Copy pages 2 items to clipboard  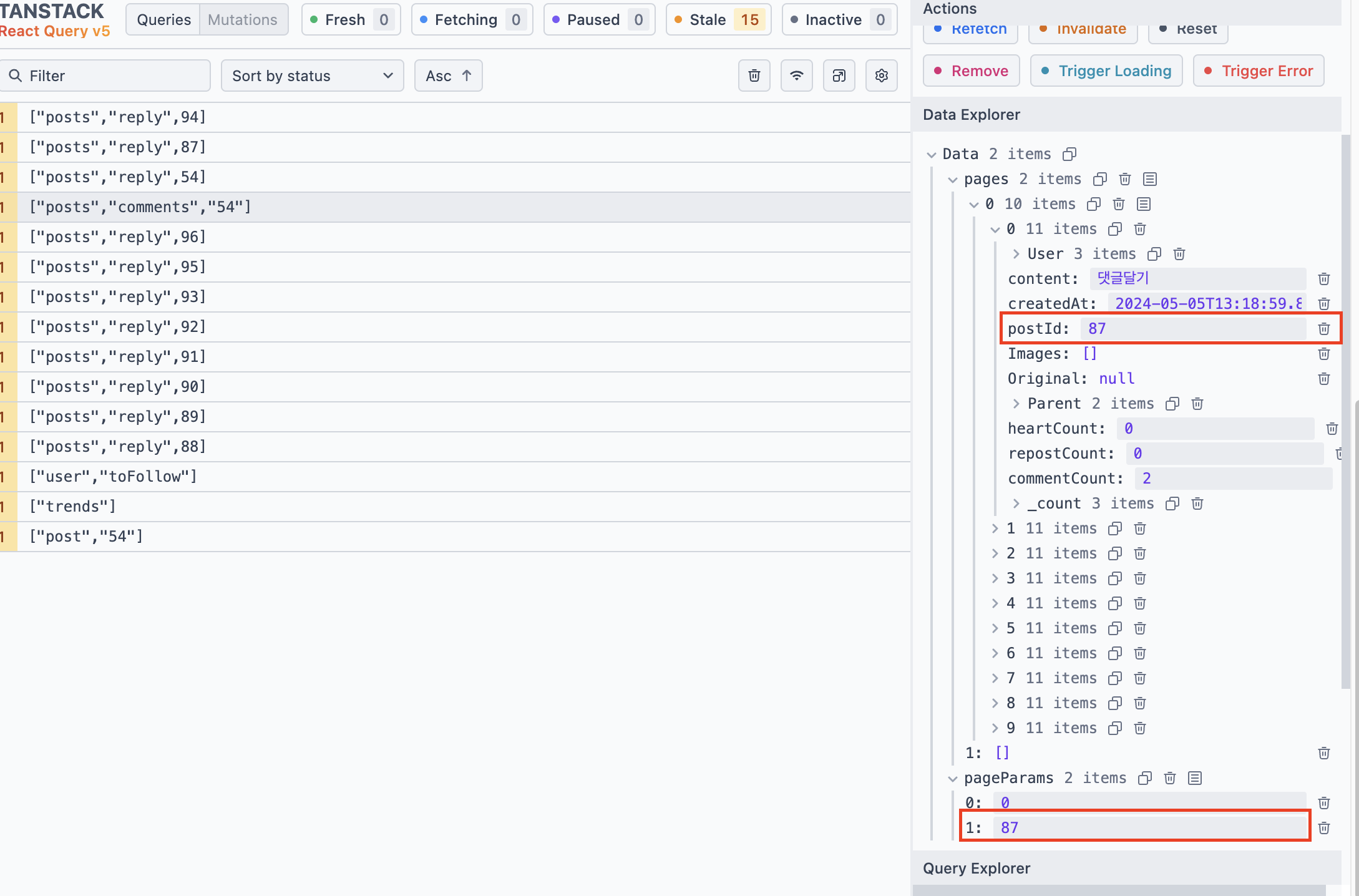point(1100,179)
